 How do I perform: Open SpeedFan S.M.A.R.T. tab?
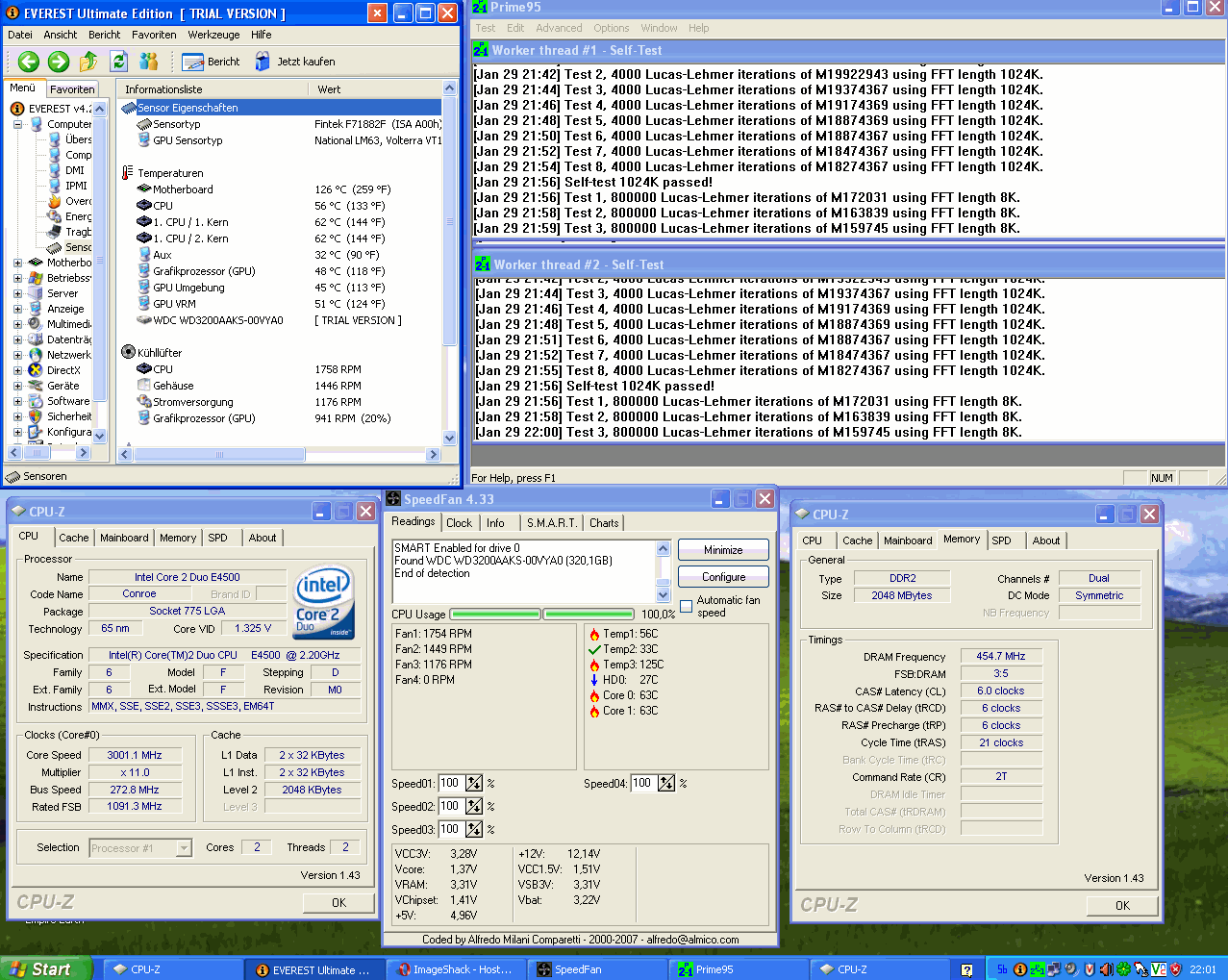[552, 523]
